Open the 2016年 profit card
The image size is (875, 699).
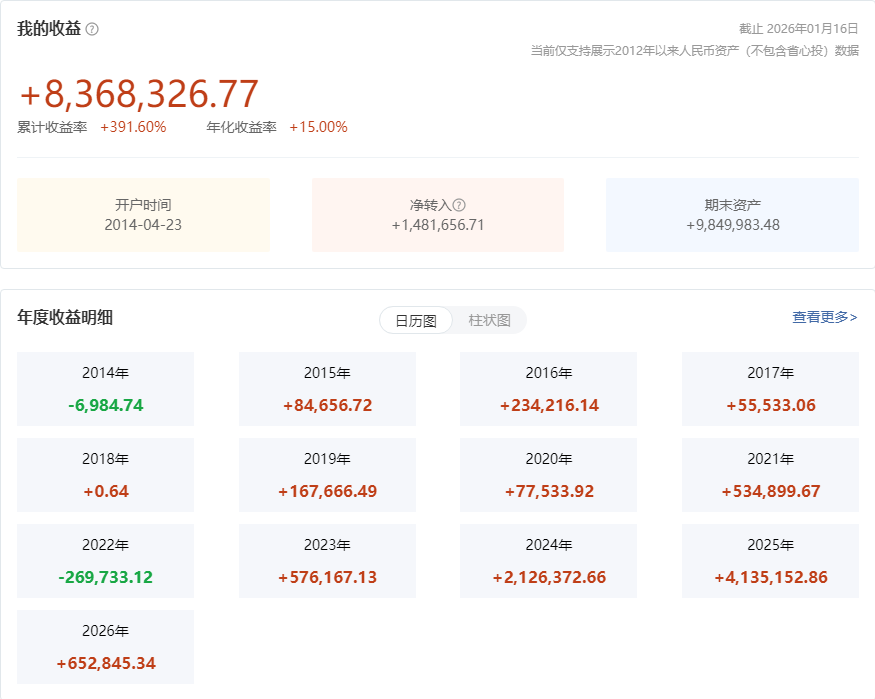point(548,389)
